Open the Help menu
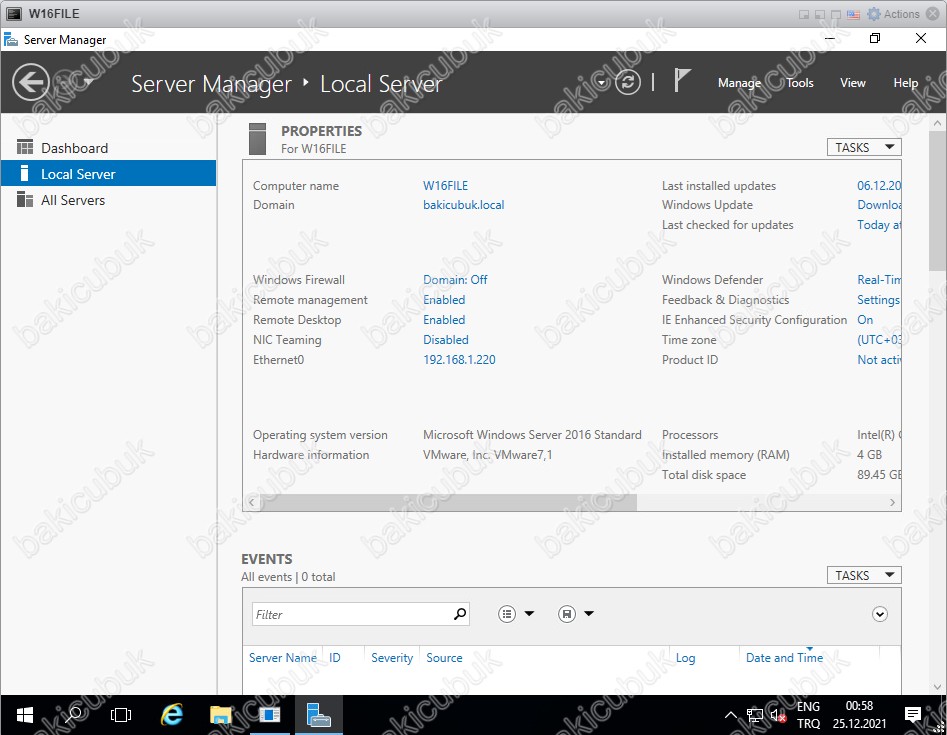947x735 pixels. [905, 83]
